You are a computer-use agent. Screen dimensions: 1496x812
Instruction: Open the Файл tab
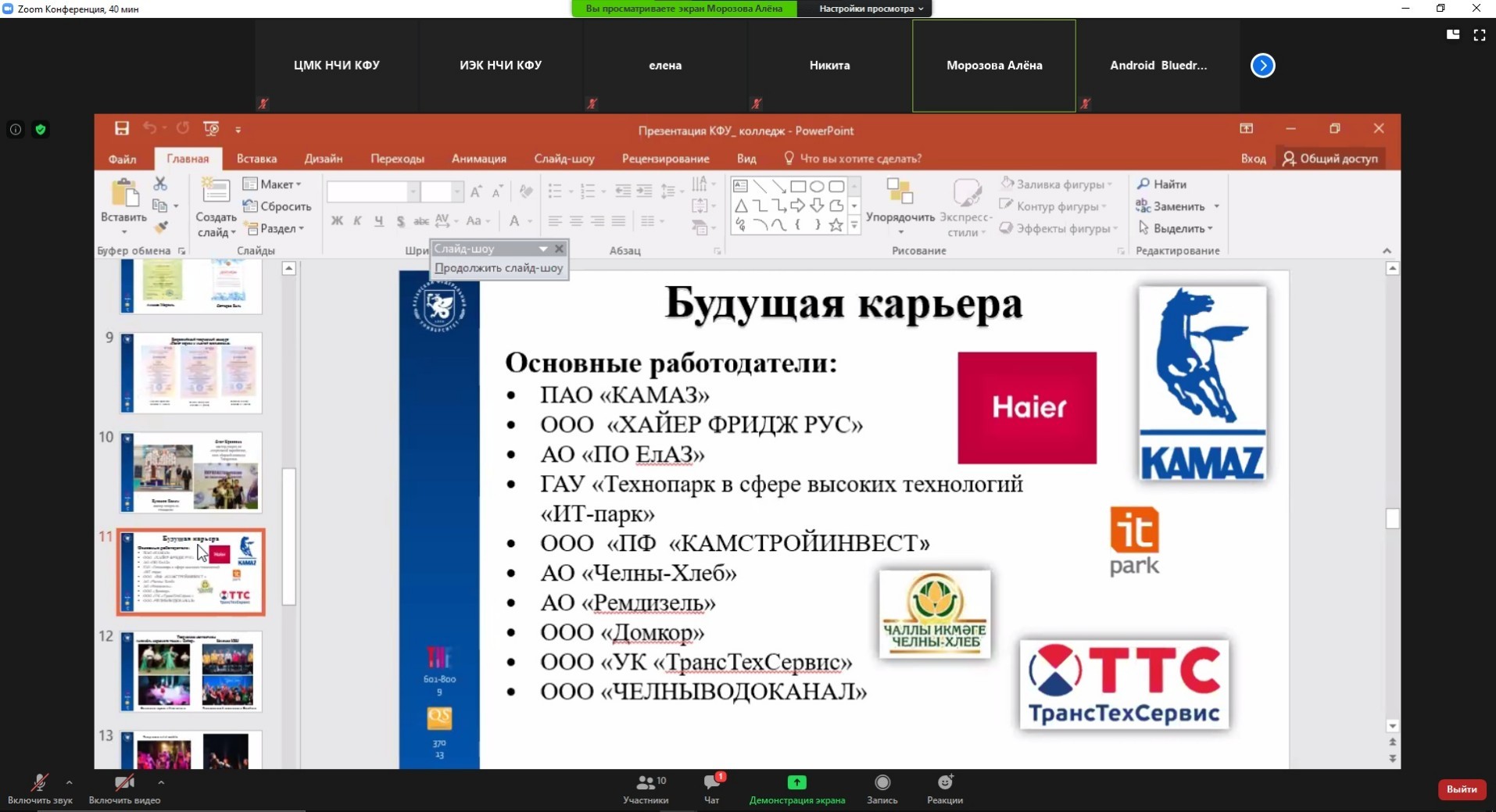click(122, 159)
